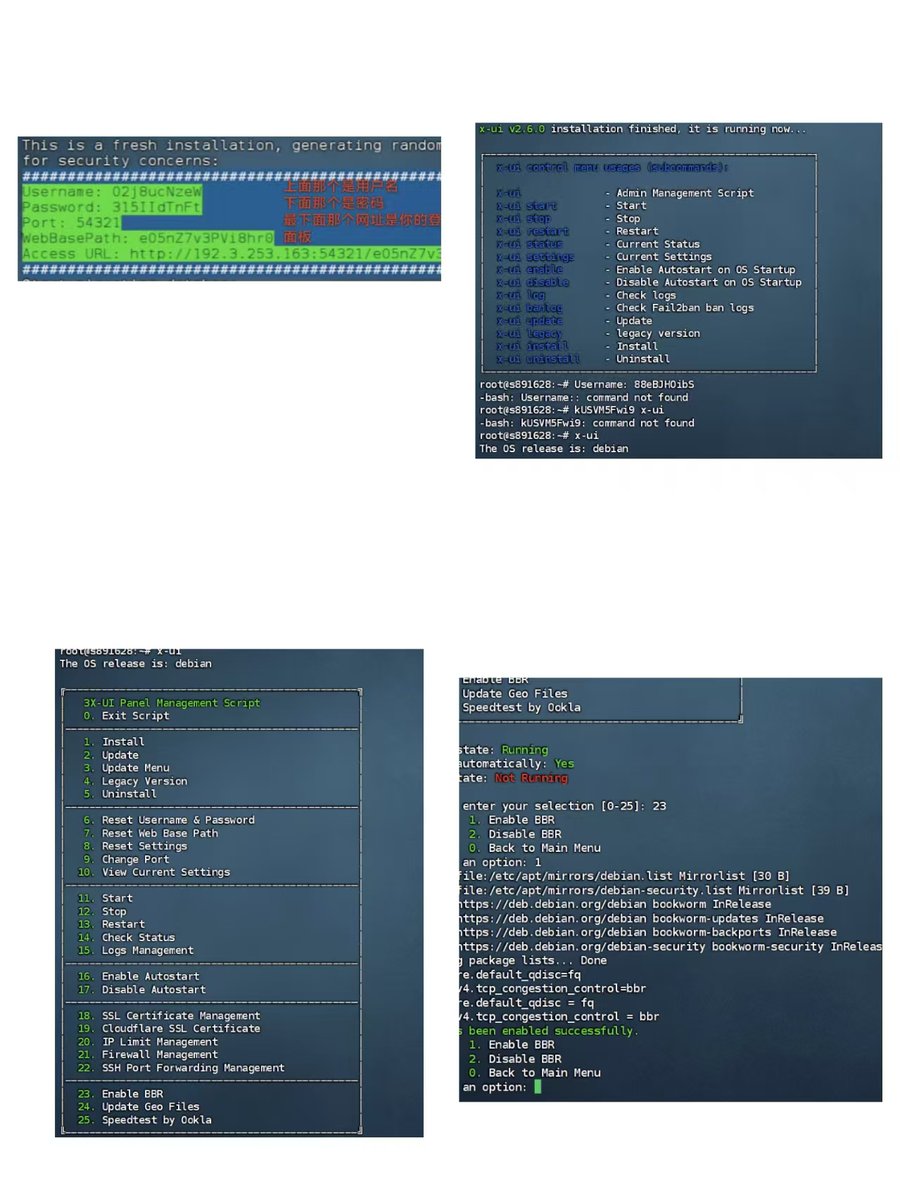Select menu entry '23. Enable BBR'

pyautogui.click(x=120, y=1094)
